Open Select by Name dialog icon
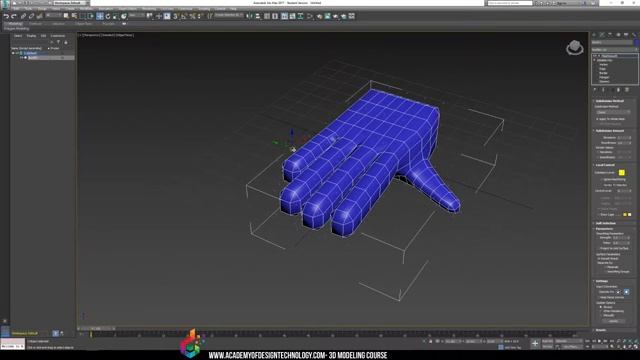This screenshot has width=640, height=360. point(74,16)
